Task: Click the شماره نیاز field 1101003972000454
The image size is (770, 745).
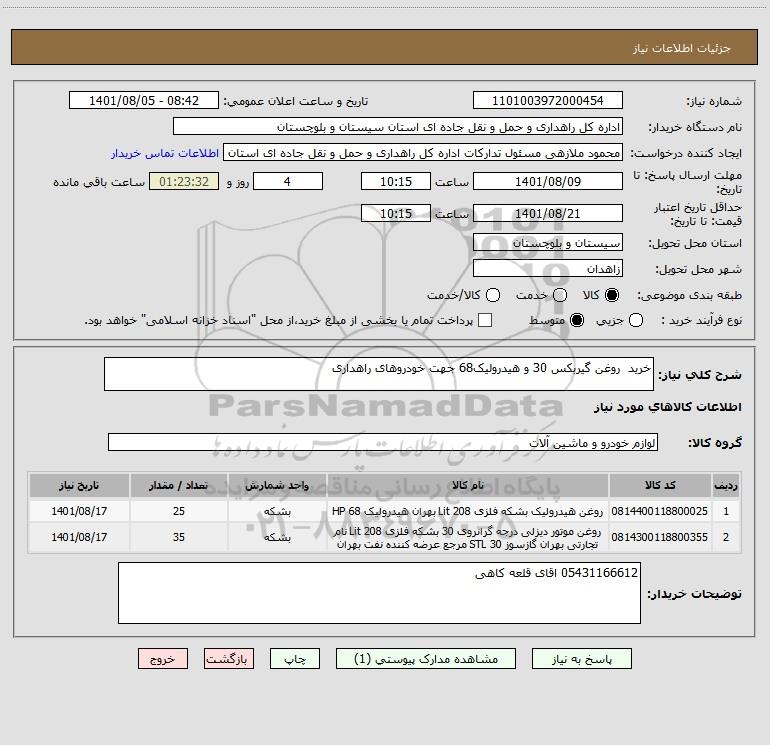Action: 548,101
